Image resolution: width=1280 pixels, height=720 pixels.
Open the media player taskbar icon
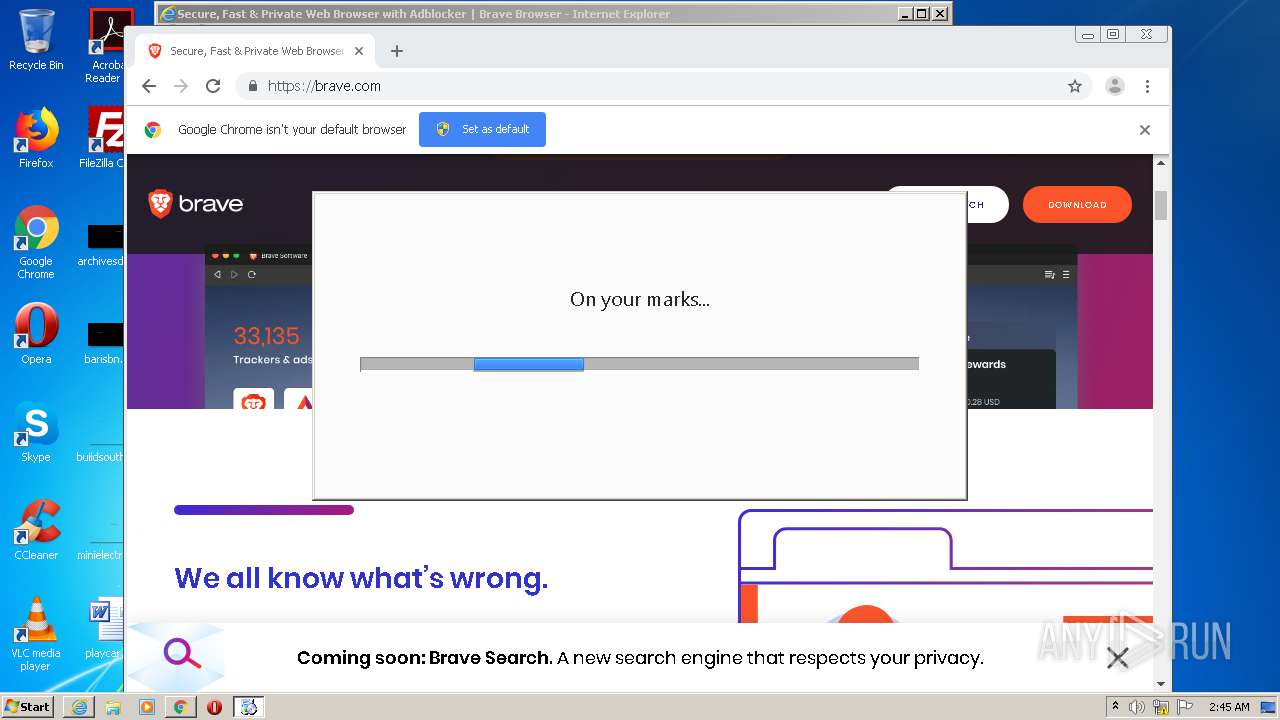coord(147,707)
